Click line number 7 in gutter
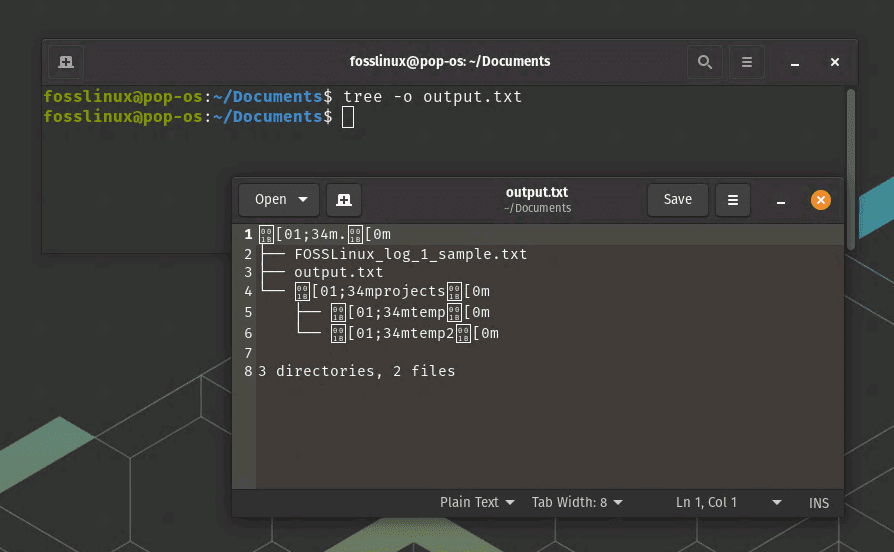 point(248,353)
